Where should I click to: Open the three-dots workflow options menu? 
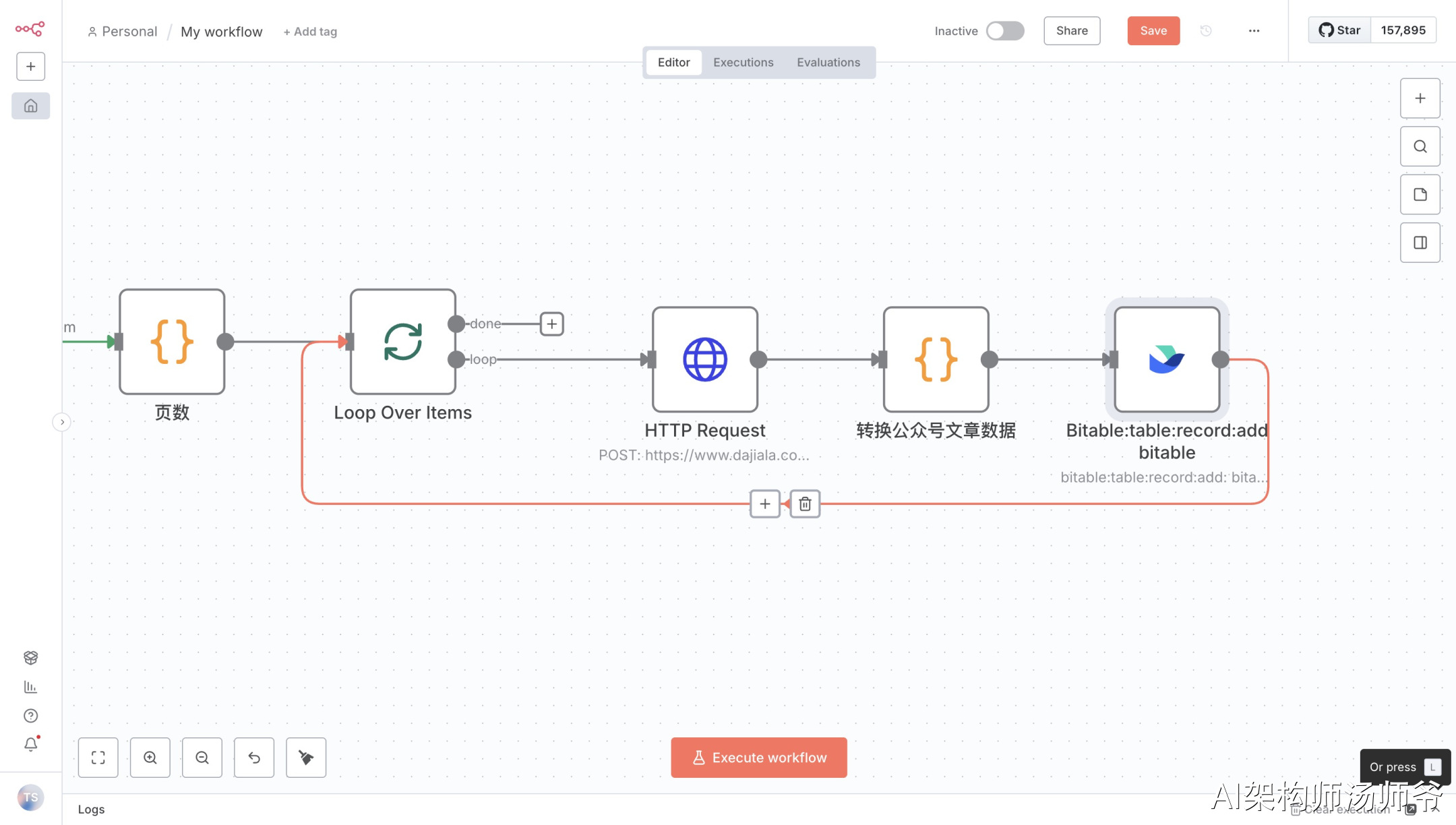[x=1254, y=31]
